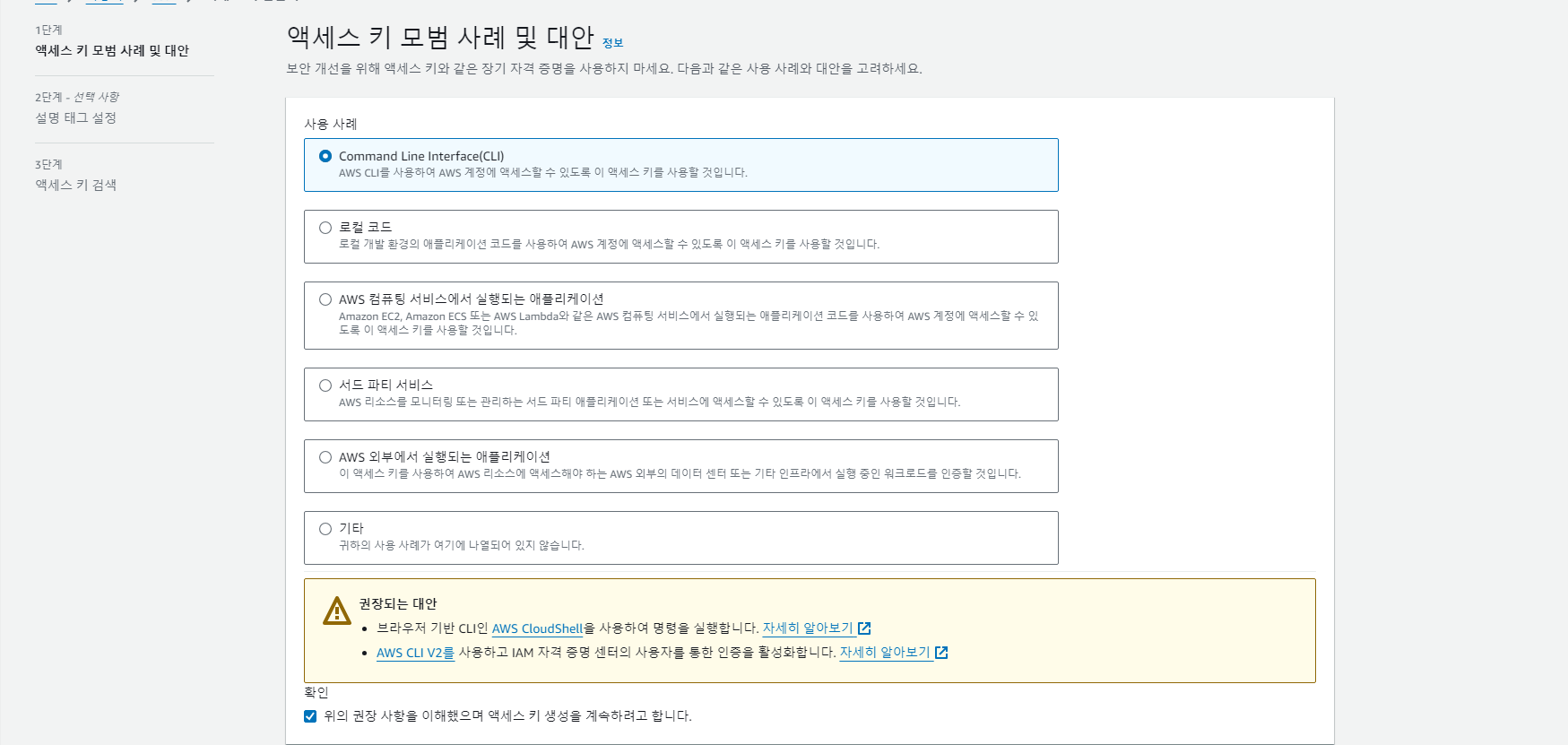1568x745 pixels.
Task: Open 자세히 알아보기 link in CLI V2 bullet
Action: (885, 653)
